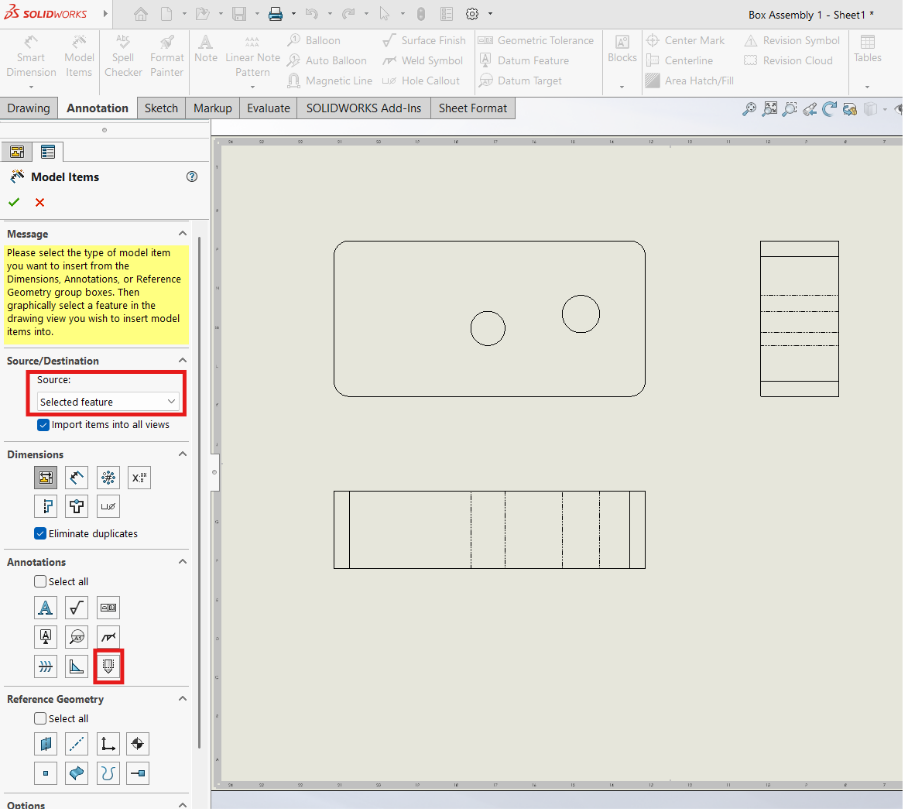
Task: Switch to the Sketch tab
Action: coord(161,108)
